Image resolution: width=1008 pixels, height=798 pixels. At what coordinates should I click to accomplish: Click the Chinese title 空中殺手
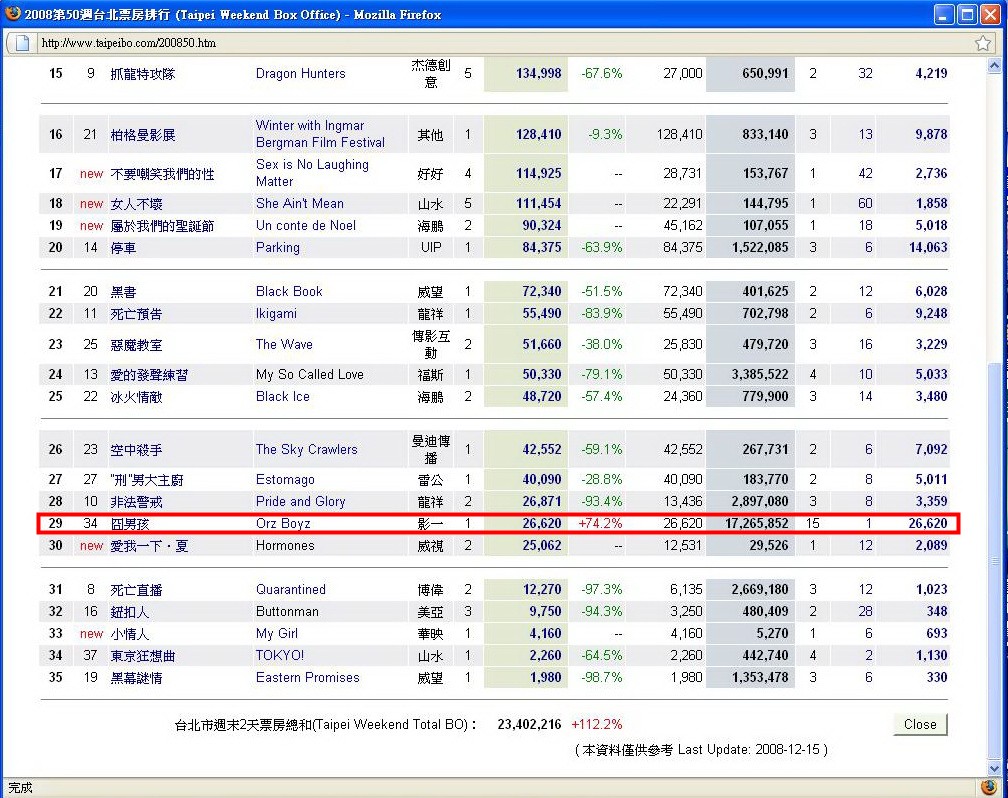click(136, 449)
